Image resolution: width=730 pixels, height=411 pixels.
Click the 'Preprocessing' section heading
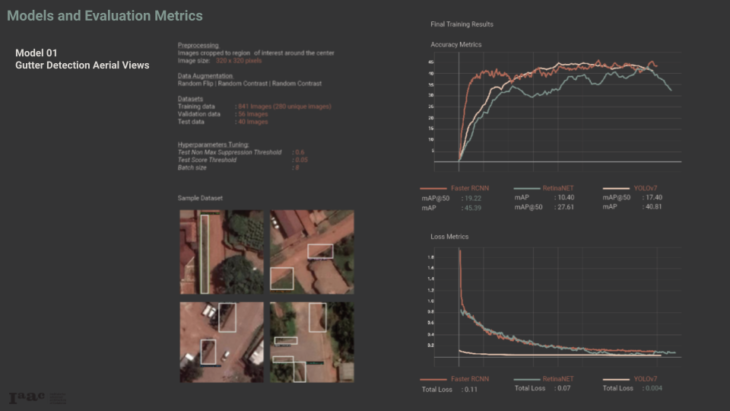pyautogui.click(x=197, y=46)
